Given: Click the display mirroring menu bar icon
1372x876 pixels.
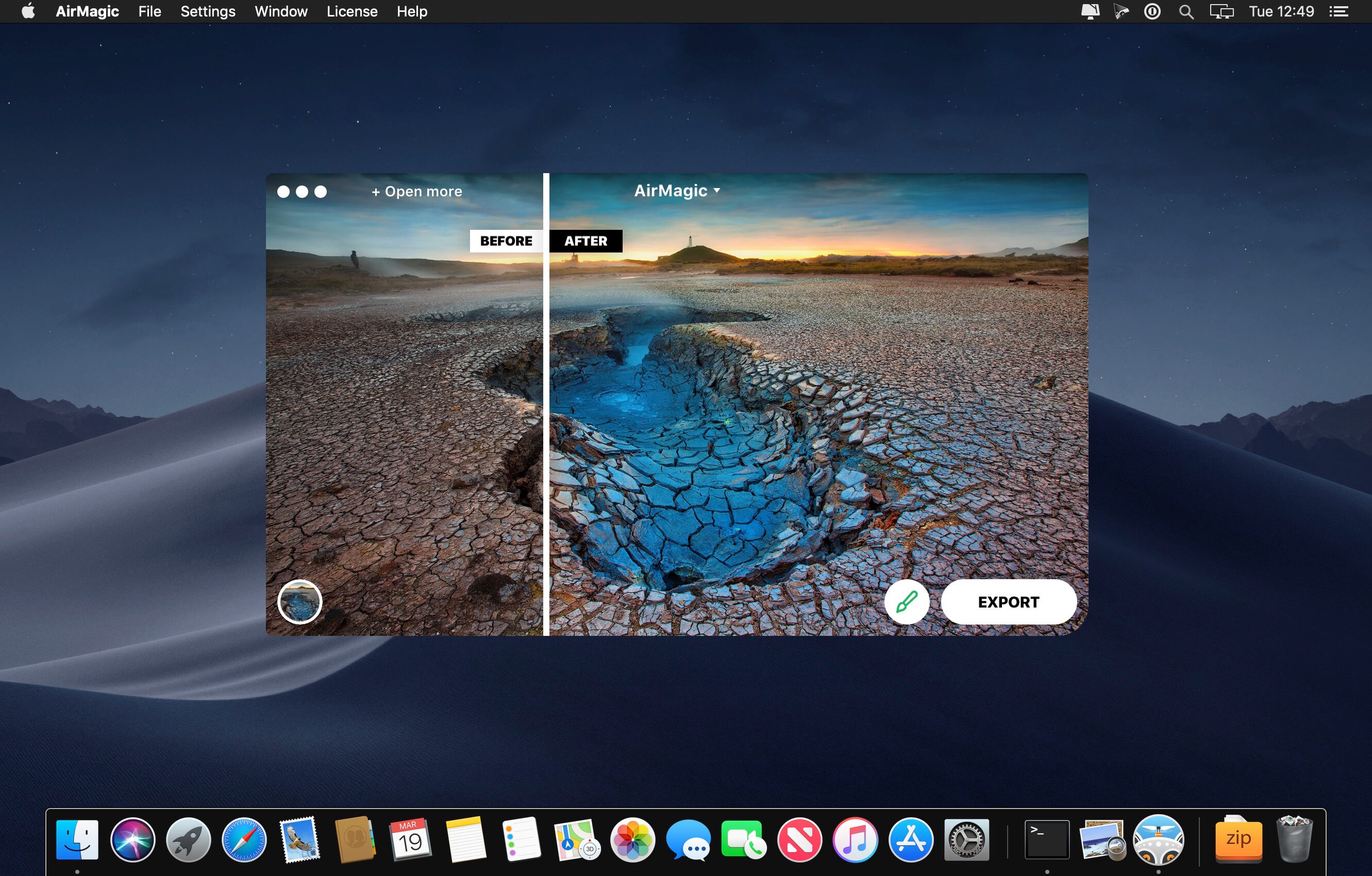Looking at the screenshot, I should click(1221, 11).
